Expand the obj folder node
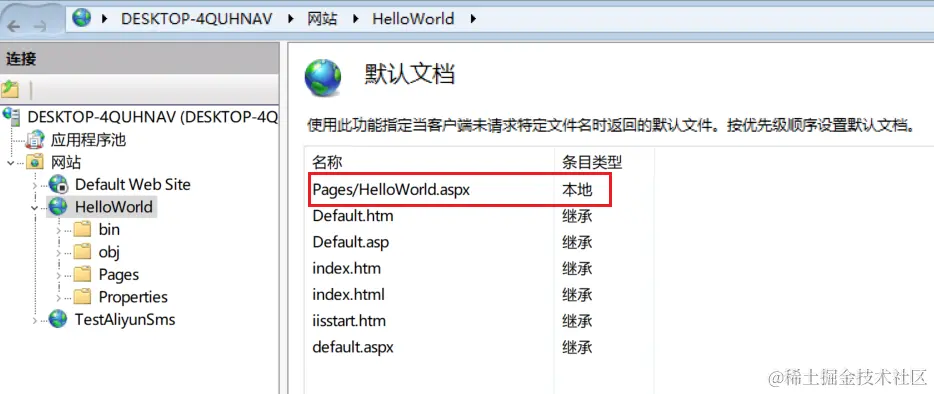The image size is (934, 394). [58, 252]
